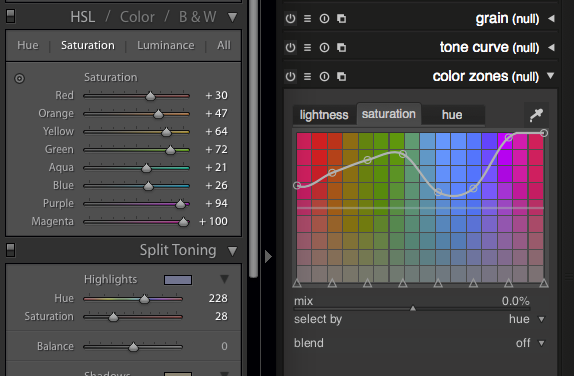Viewport: 574px width, 376px height.
Task: Click the Red saturation value +30
Action: (216, 96)
